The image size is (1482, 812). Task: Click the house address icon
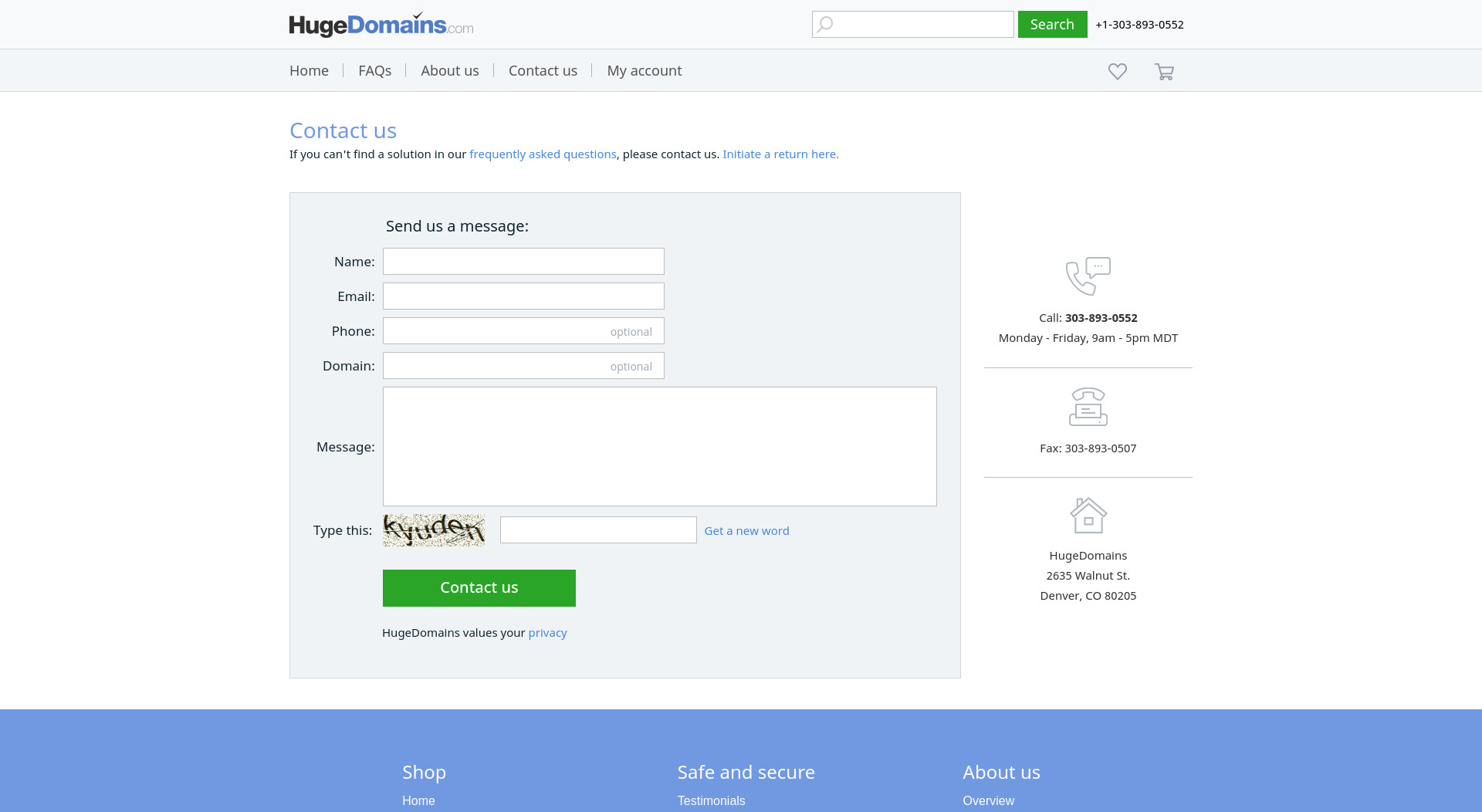click(1088, 515)
